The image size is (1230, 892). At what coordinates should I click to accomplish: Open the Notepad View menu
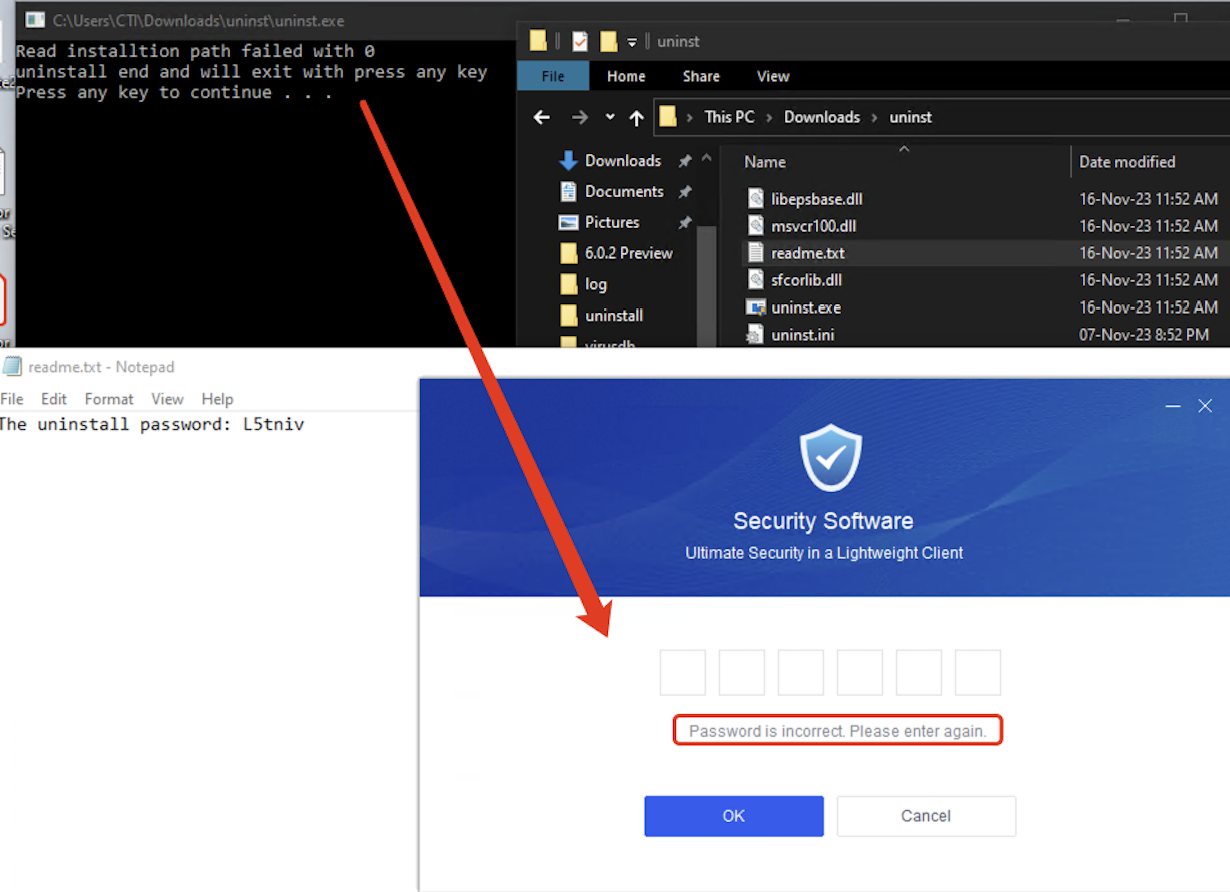167,399
